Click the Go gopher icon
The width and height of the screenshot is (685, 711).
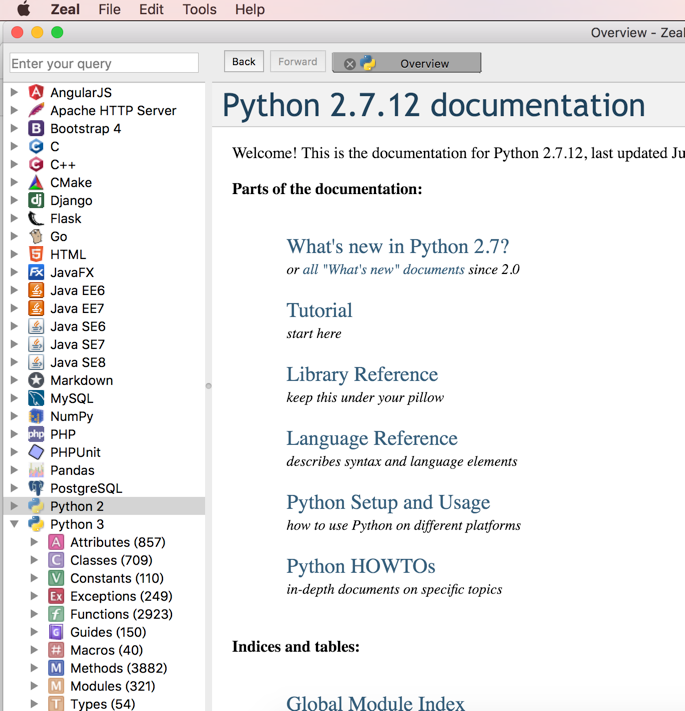(36, 236)
